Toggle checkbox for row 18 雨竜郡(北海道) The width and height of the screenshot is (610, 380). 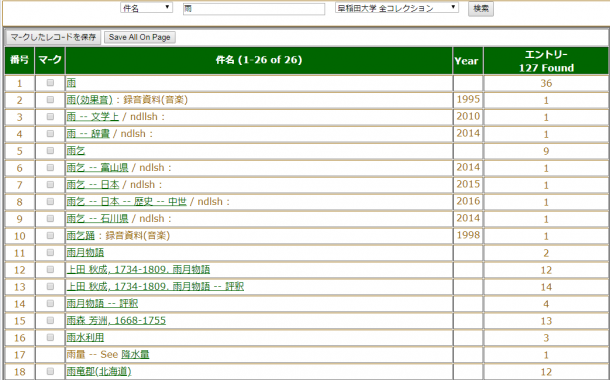click(x=50, y=371)
